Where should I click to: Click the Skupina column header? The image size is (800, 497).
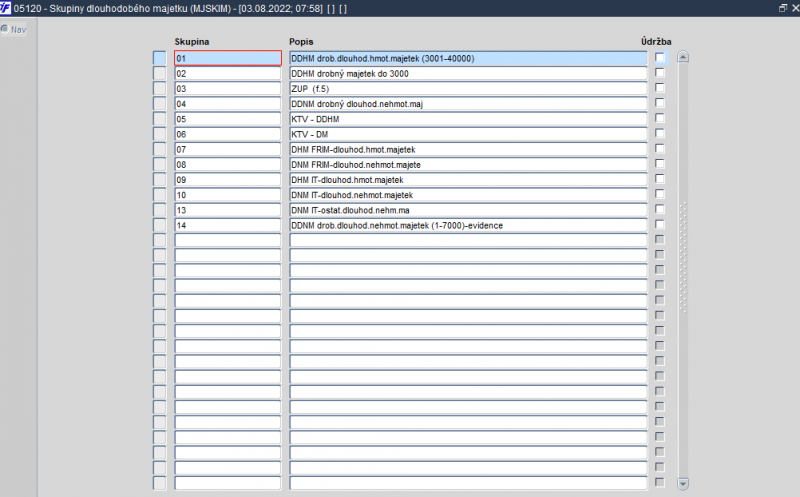(192, 42)
